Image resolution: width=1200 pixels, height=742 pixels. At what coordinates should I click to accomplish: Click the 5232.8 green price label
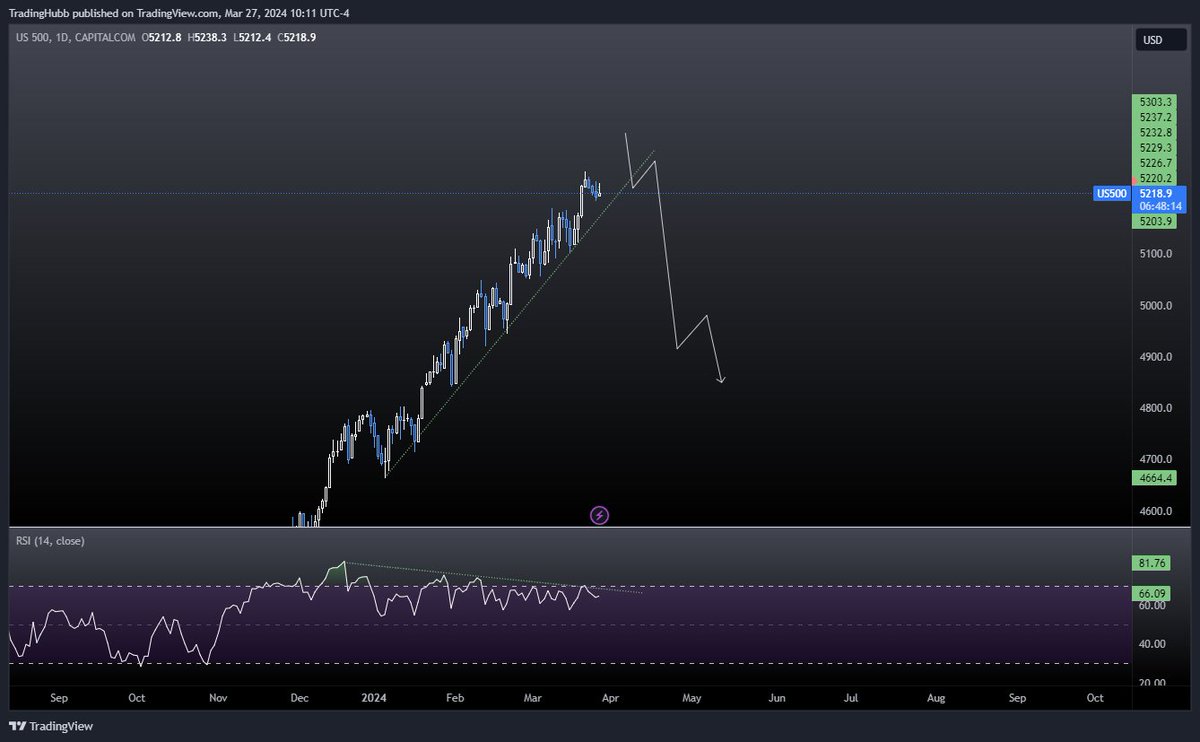click(x=1155, y=132)
